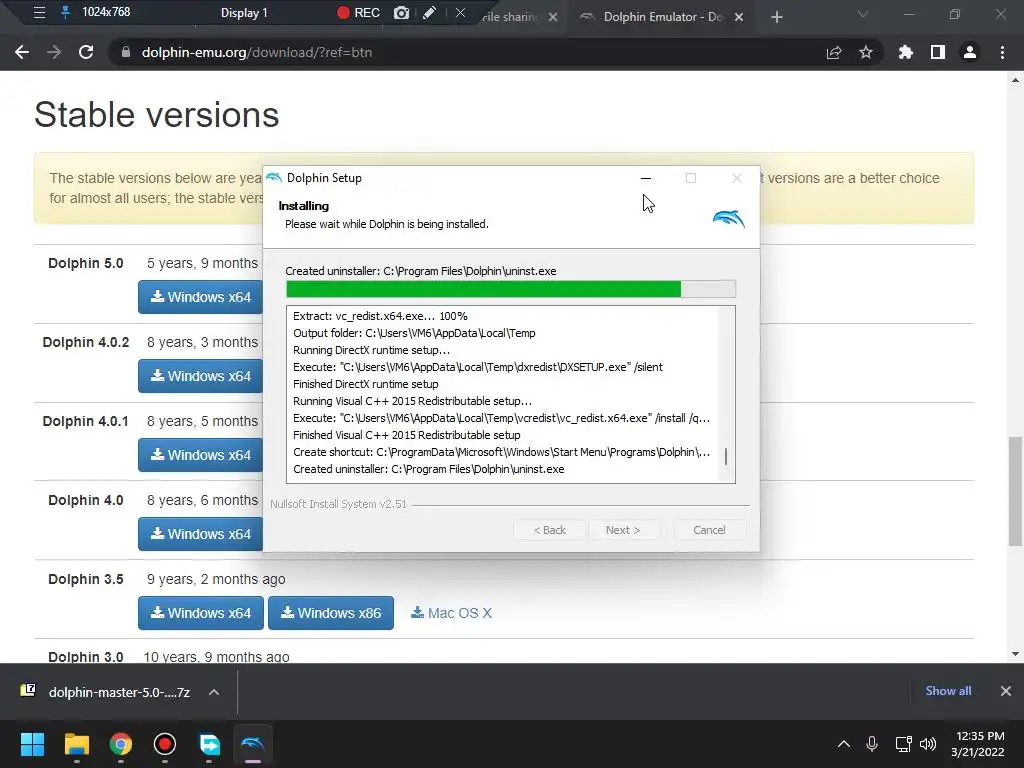Bookmark this page with the star

[x=866, y=52]
